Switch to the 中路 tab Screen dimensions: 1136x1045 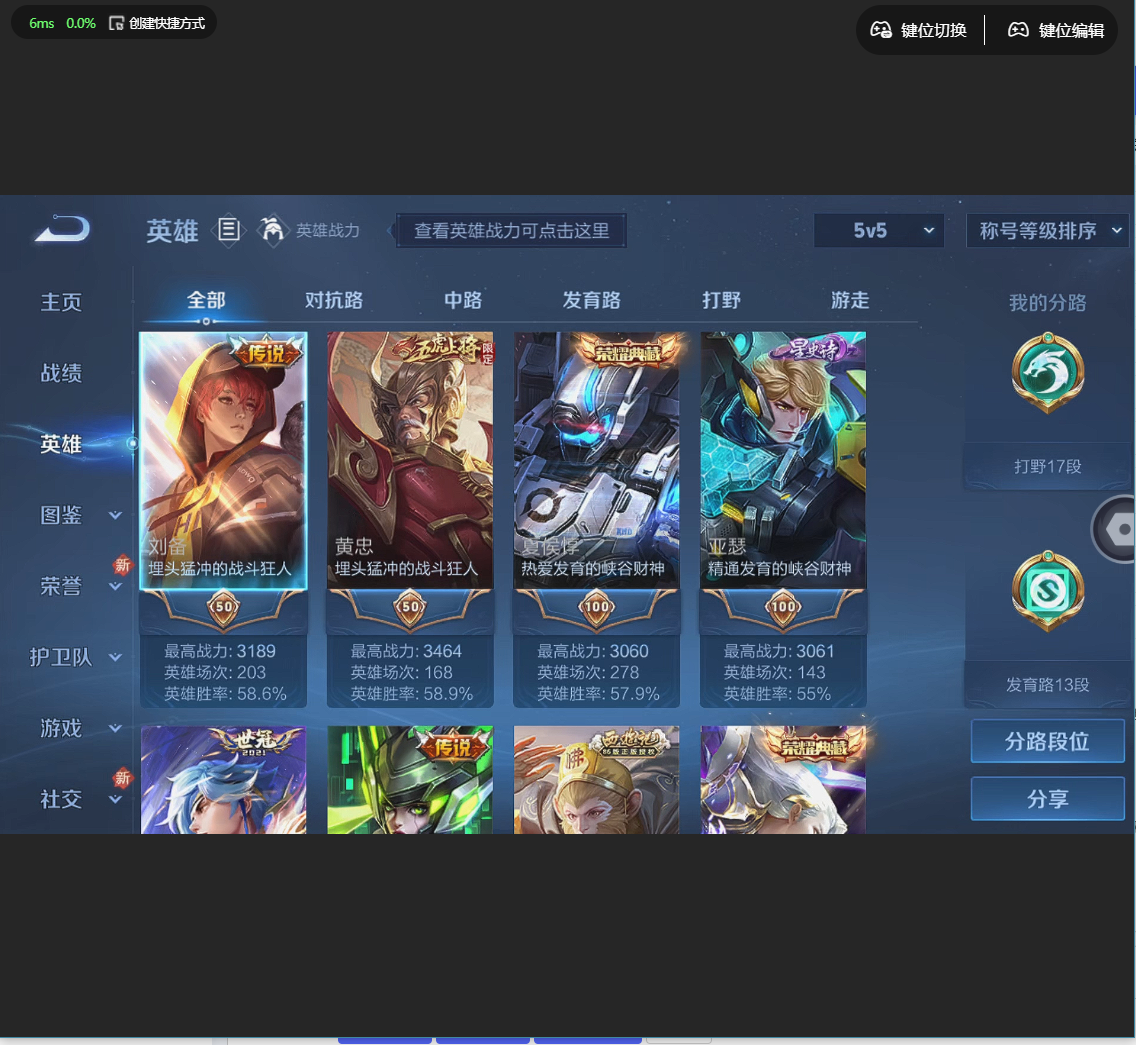click(463, 300)
